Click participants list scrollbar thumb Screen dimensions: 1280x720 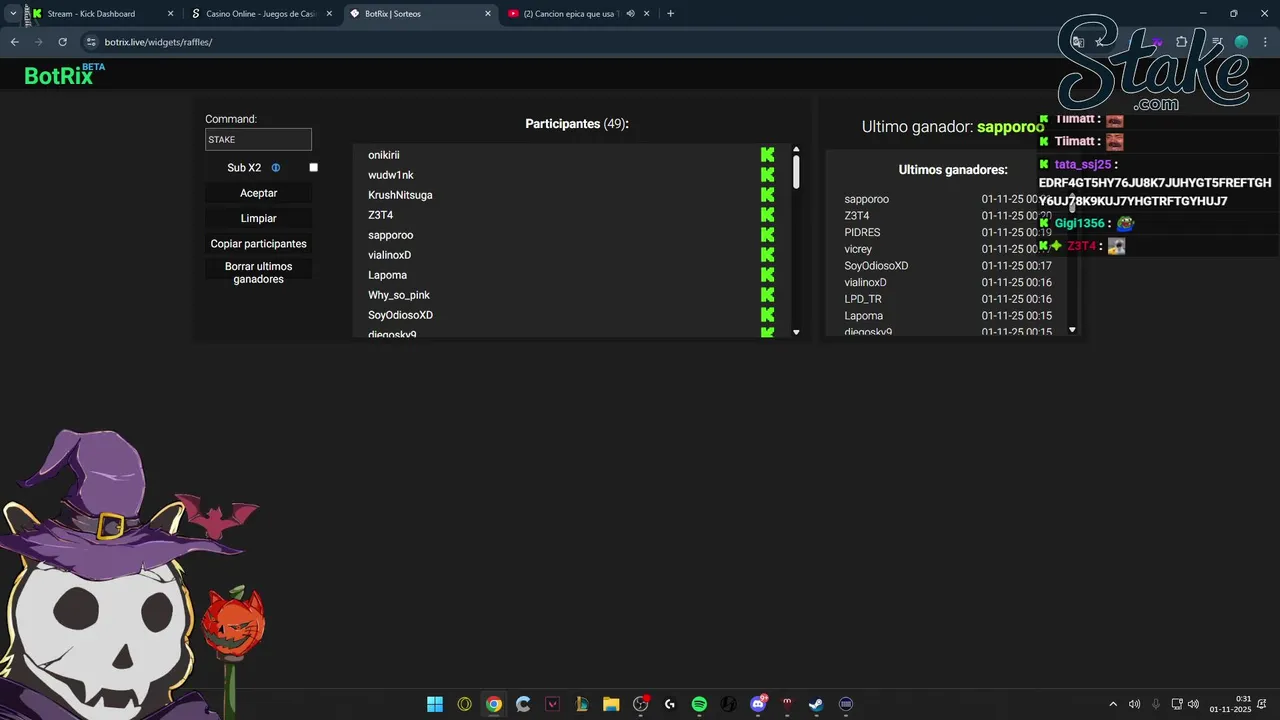tap(796, 172)
